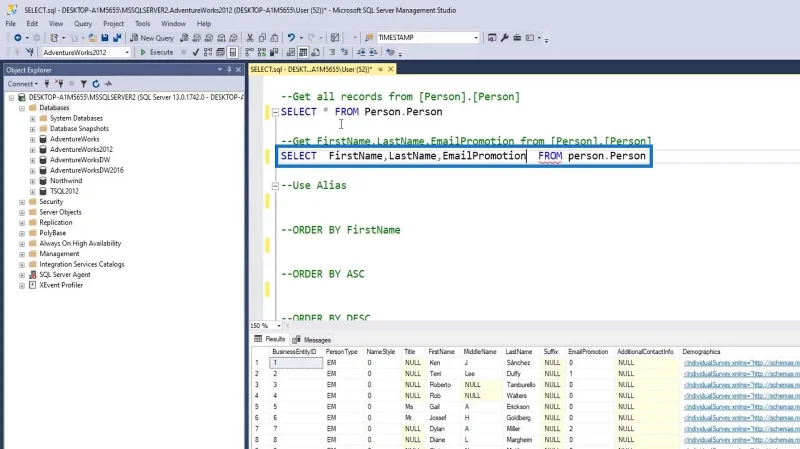The image size is (800, 449).
Task: Expand the Security folder node
Action: [x=22, y=202]
